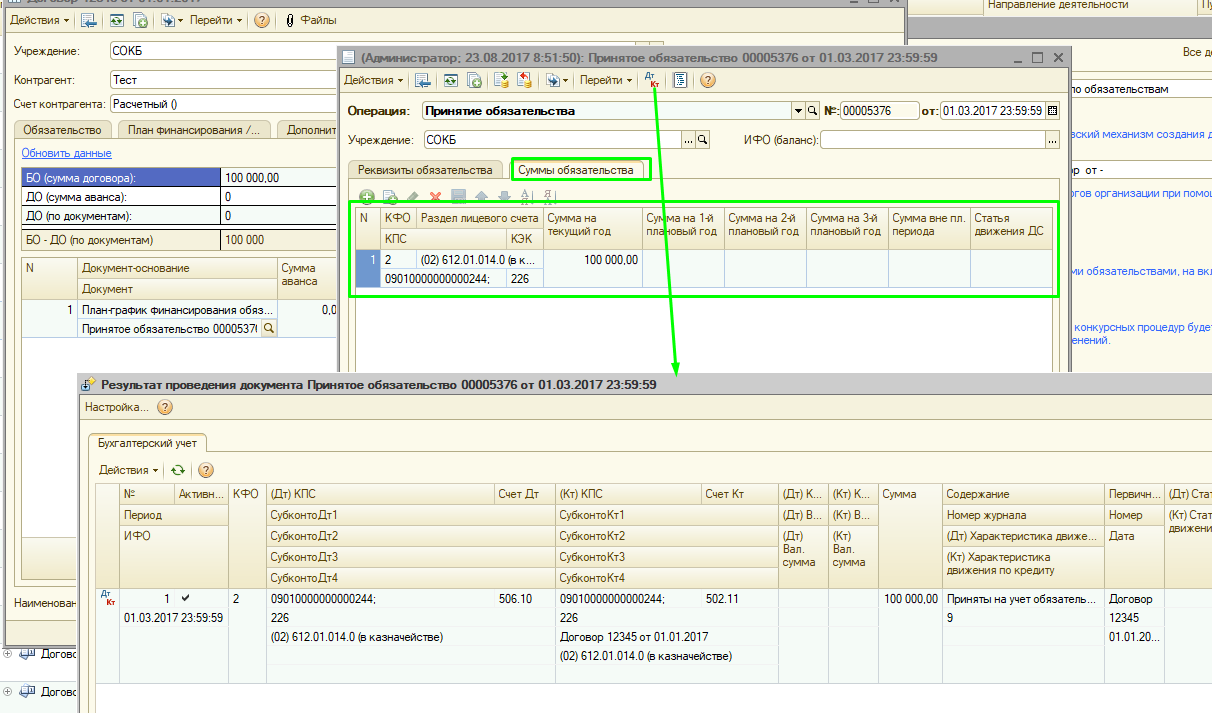This screenshot has width=1212, height=713.
Task: Click the ellipsis button for ИФО (баланс)
Action: pyautogui.click(x=1052, y=141)
